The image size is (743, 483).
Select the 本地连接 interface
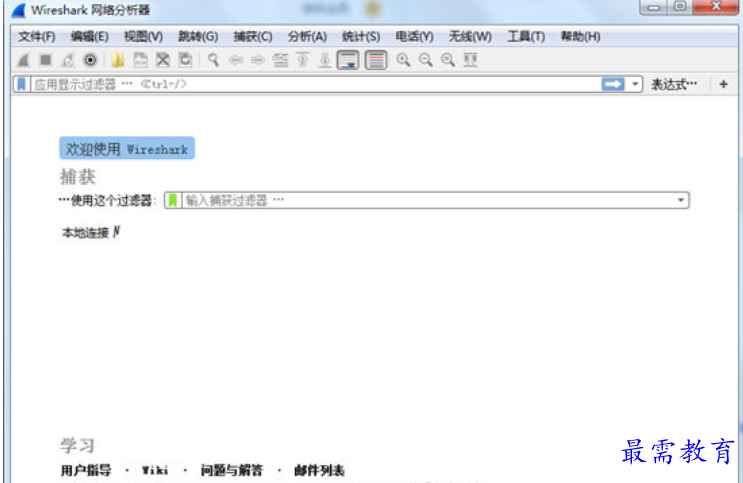tap(85, 233)
